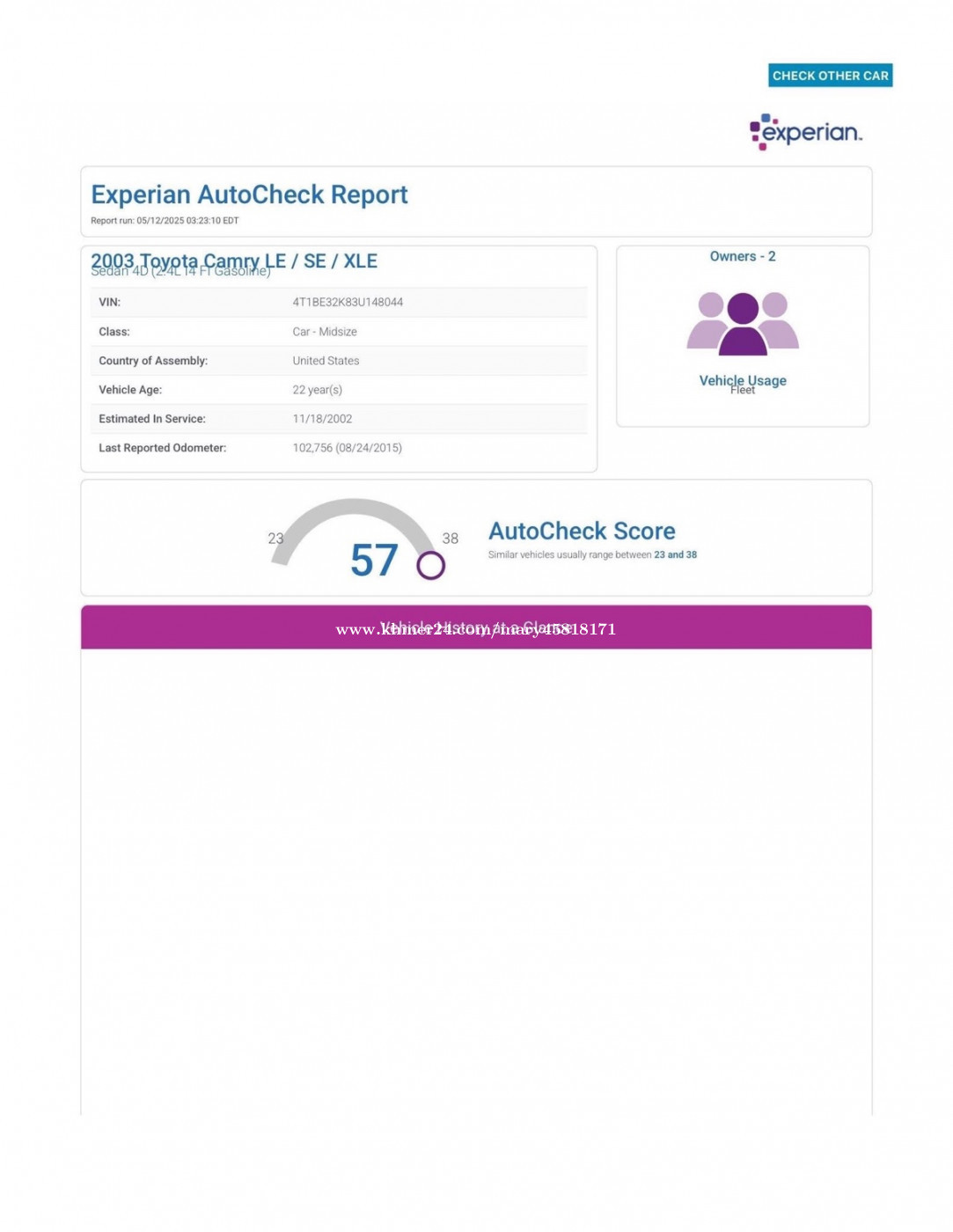This screenshot has width=953, height=1232.
Task: Click the 'Last Reported Odometer:' label
Action: click(162, 448)
